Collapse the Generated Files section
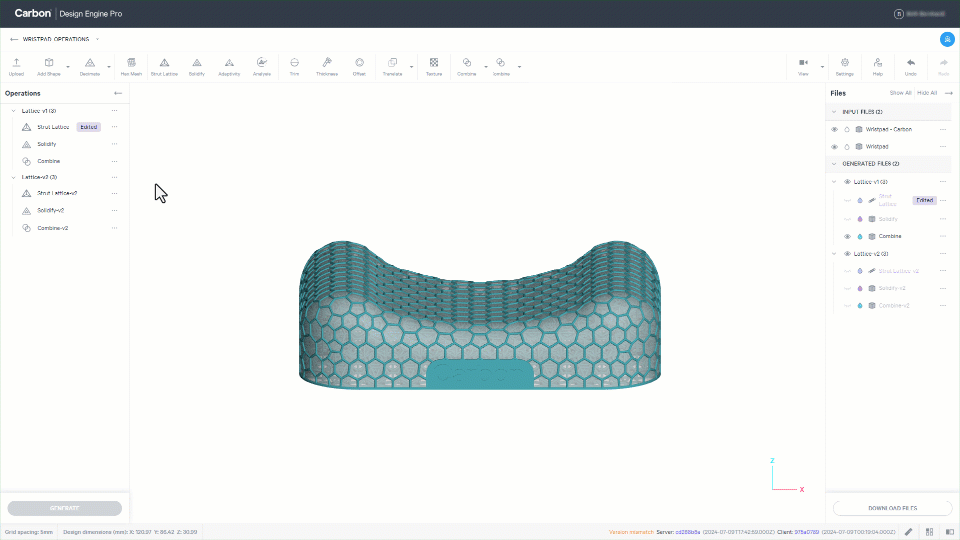The height and width of the screenshot is (540, 960). point(834,163)
